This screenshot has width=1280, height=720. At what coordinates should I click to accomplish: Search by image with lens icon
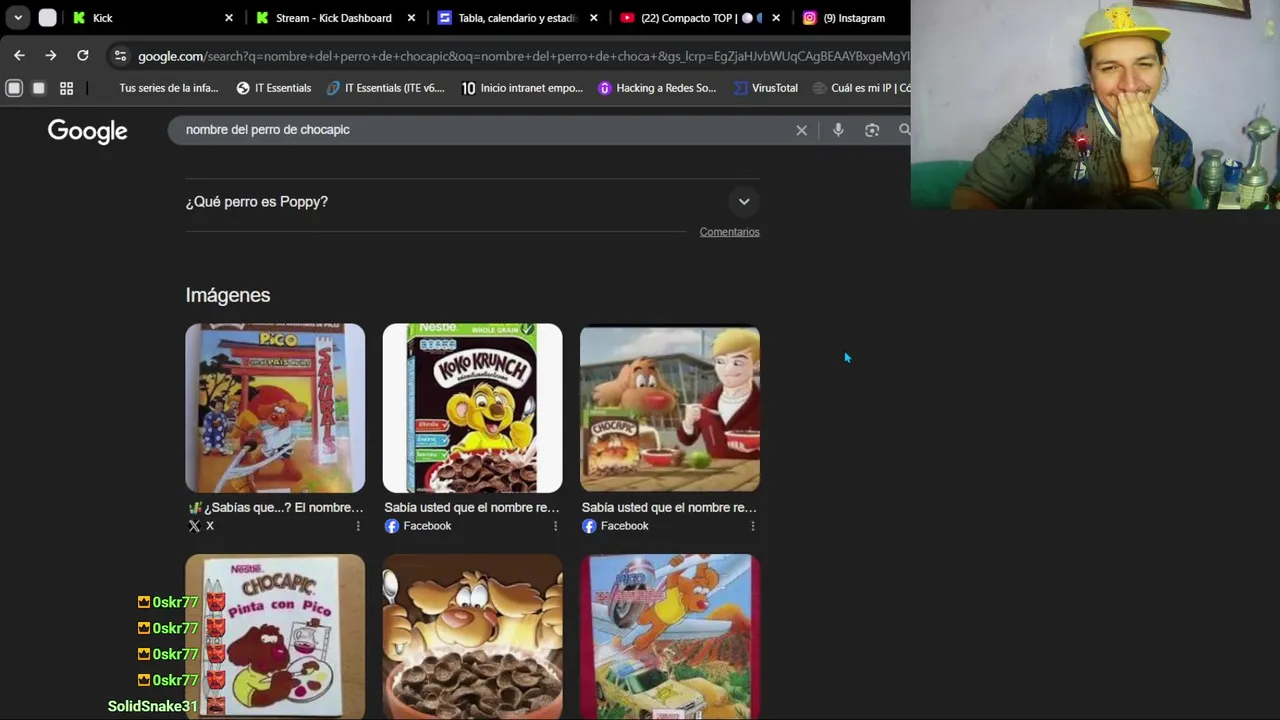point(872,130)
